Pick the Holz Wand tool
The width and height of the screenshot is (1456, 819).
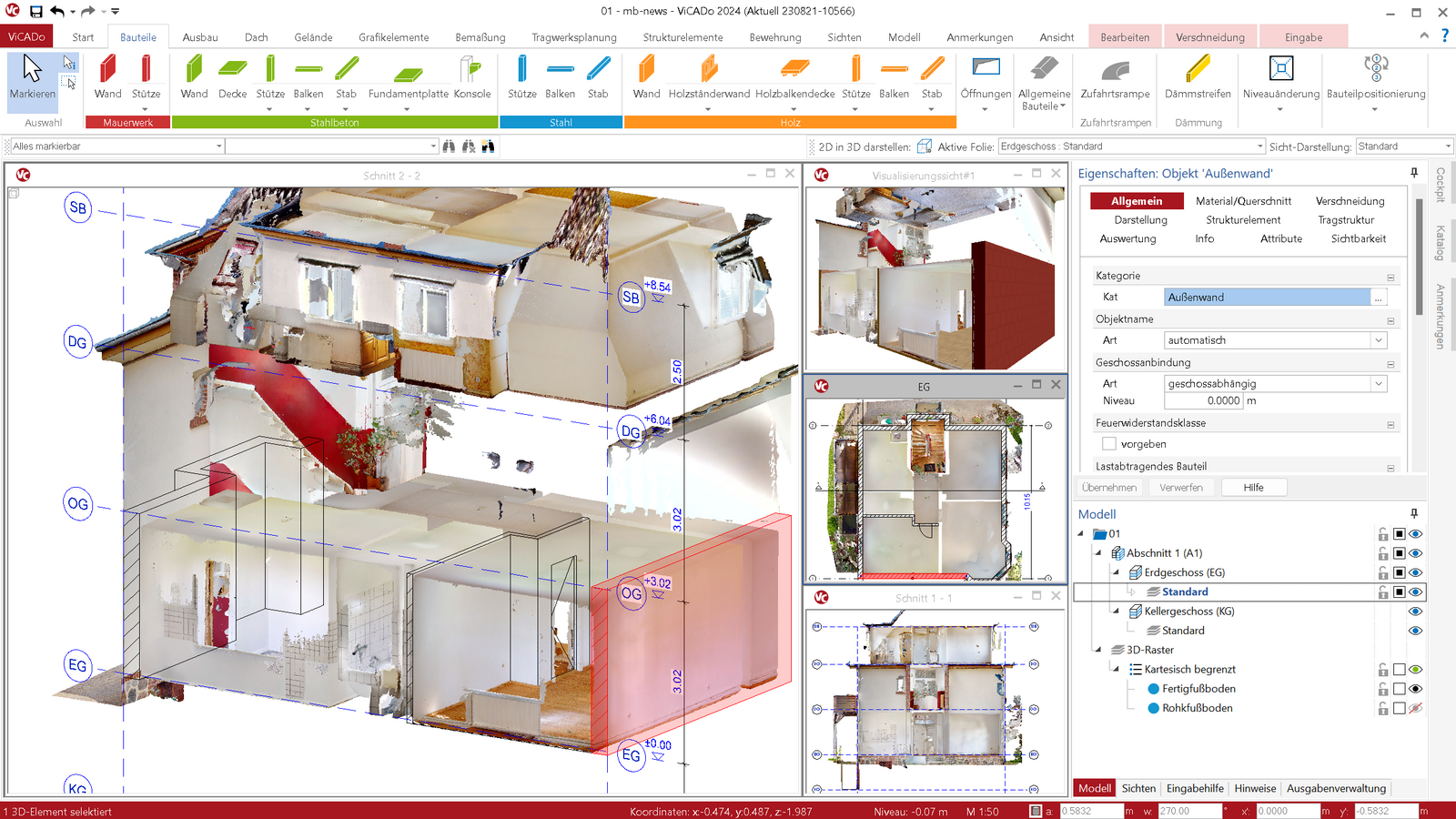(x=646, y=77)
